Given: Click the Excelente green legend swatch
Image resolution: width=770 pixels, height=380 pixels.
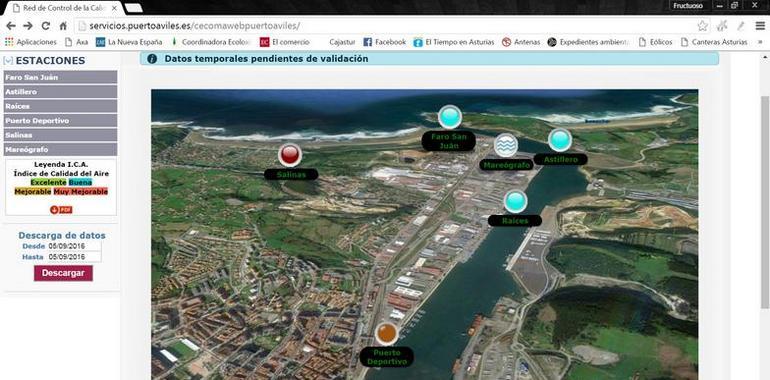Looking at the screenshot, I should [48, 182].
